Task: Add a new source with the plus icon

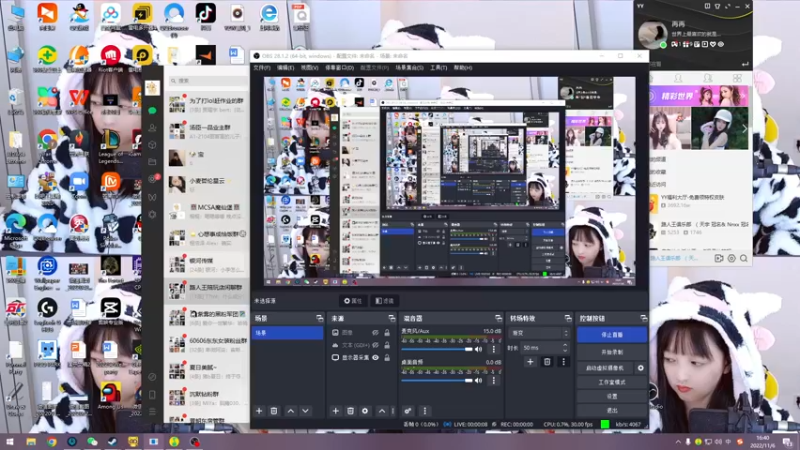Action: [x=336, y=411]
